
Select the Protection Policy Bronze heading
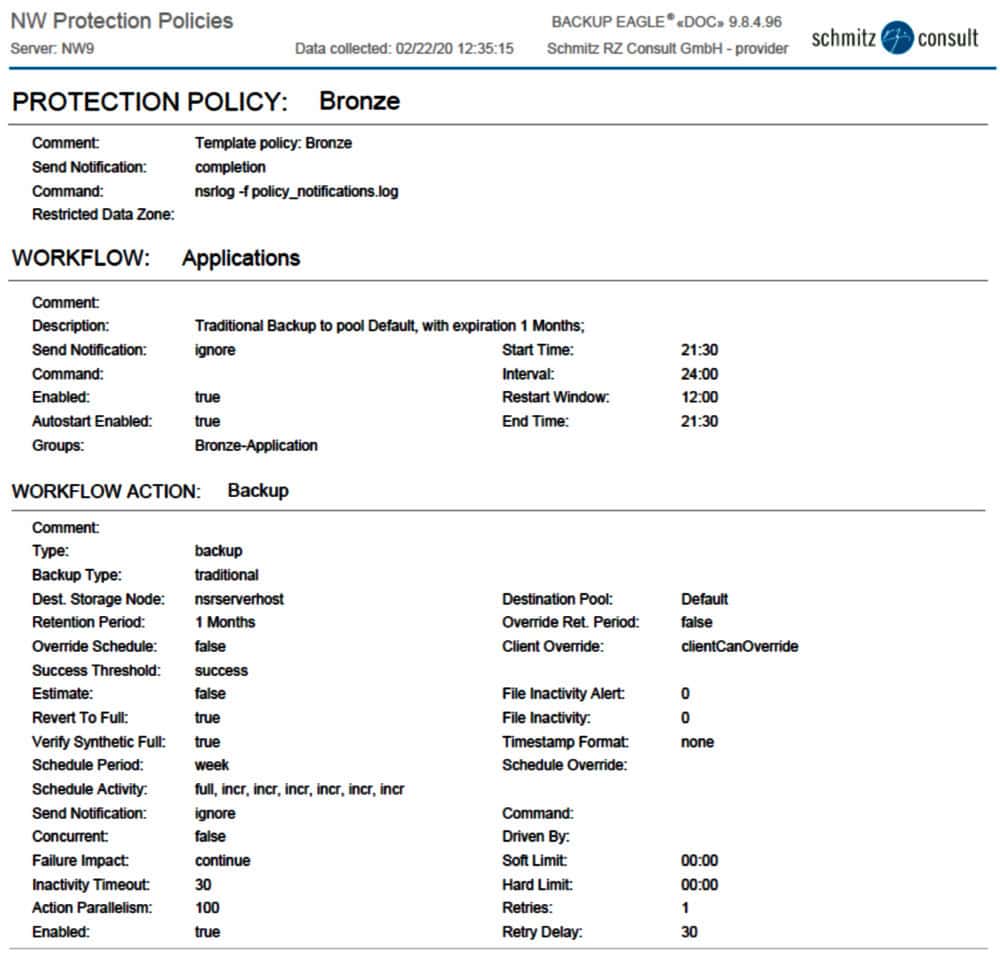206,101
